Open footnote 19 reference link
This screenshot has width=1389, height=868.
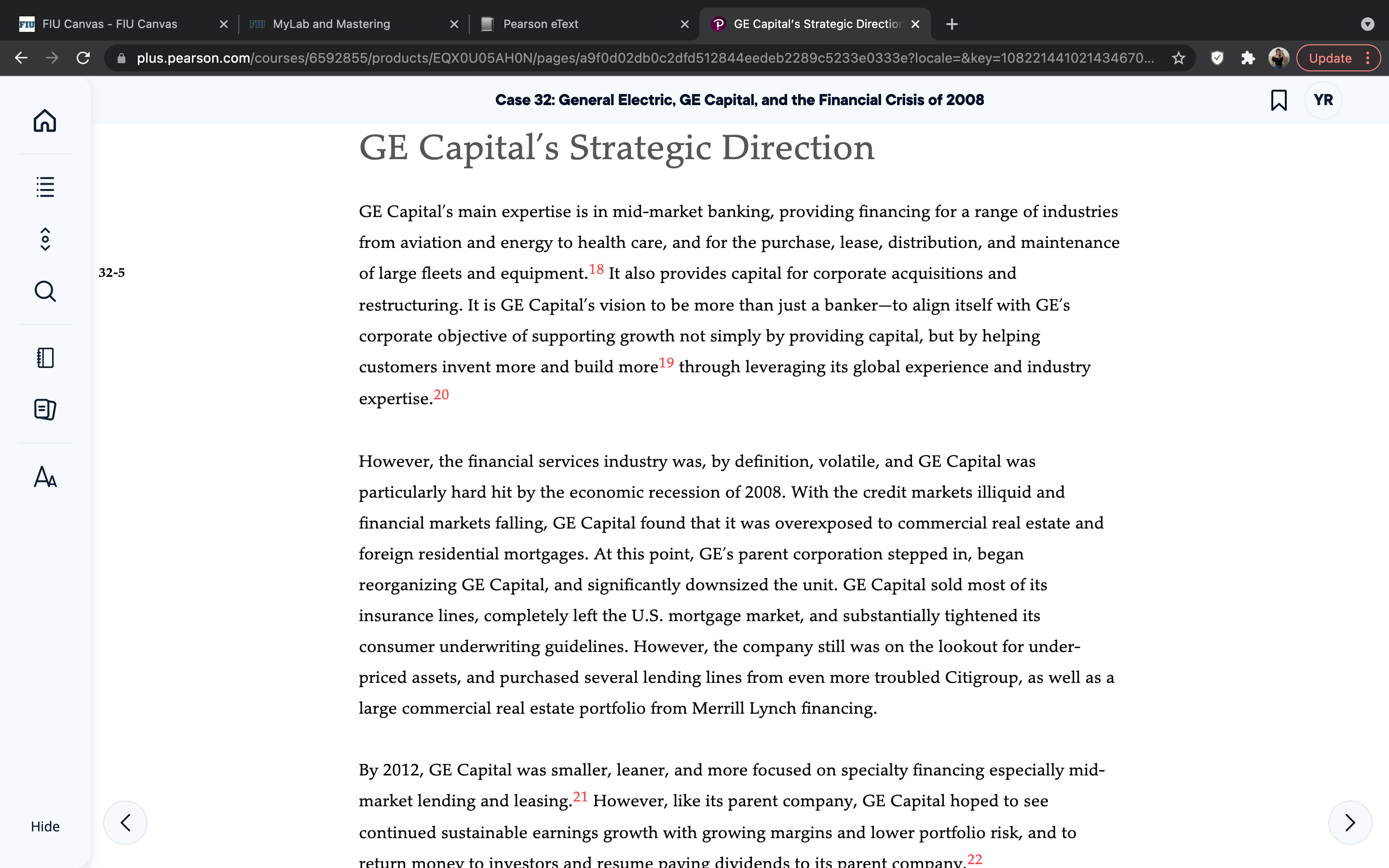666,363
